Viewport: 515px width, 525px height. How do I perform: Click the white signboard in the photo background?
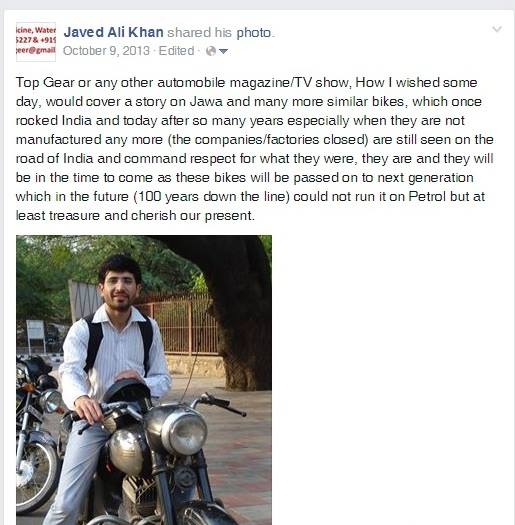point(35,331)
